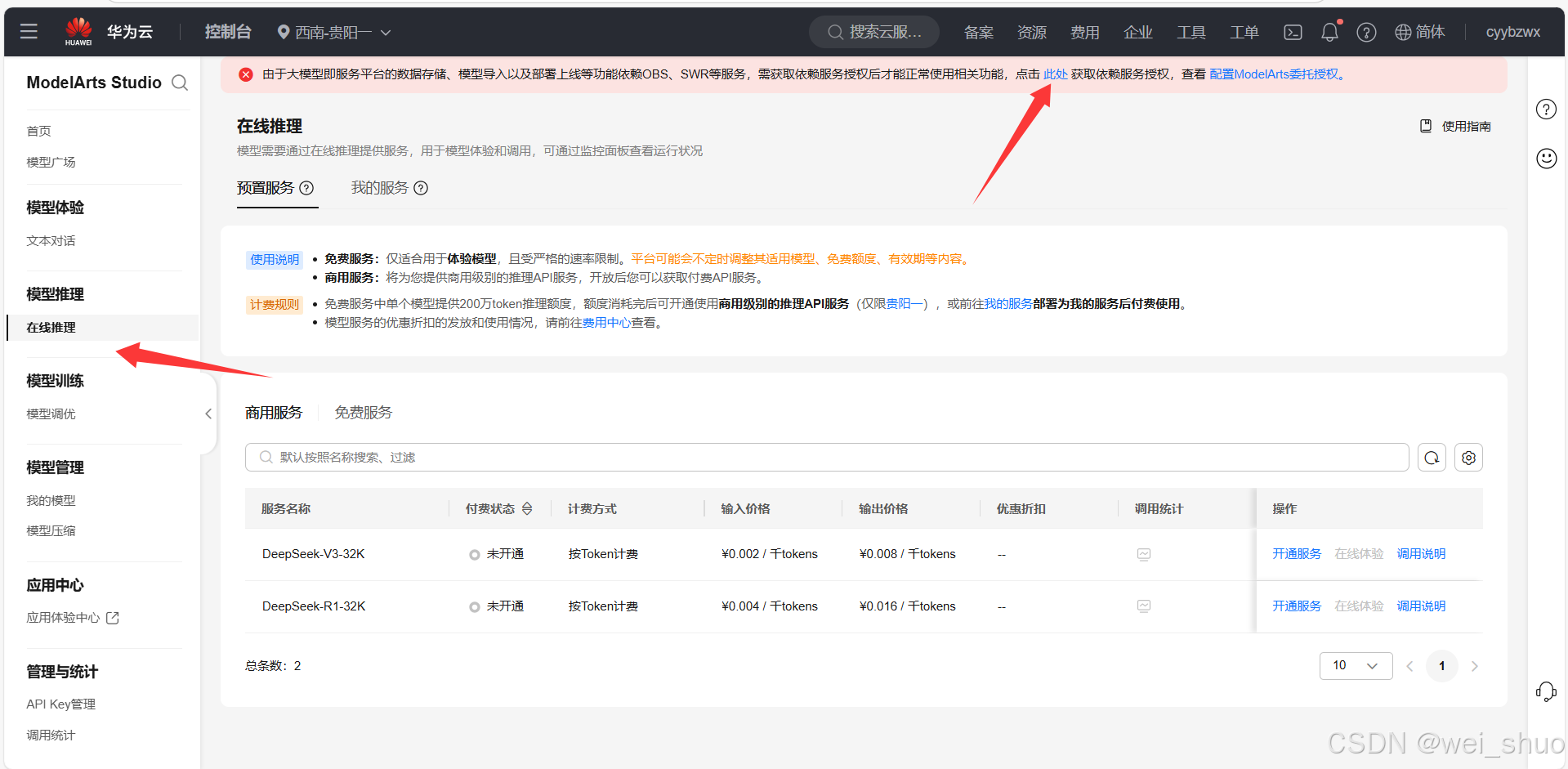Image resolution: width=1568 pixels, height=769 pixels.
Task: Open the hamburger navigation menu
Action: tap(29, 32)
